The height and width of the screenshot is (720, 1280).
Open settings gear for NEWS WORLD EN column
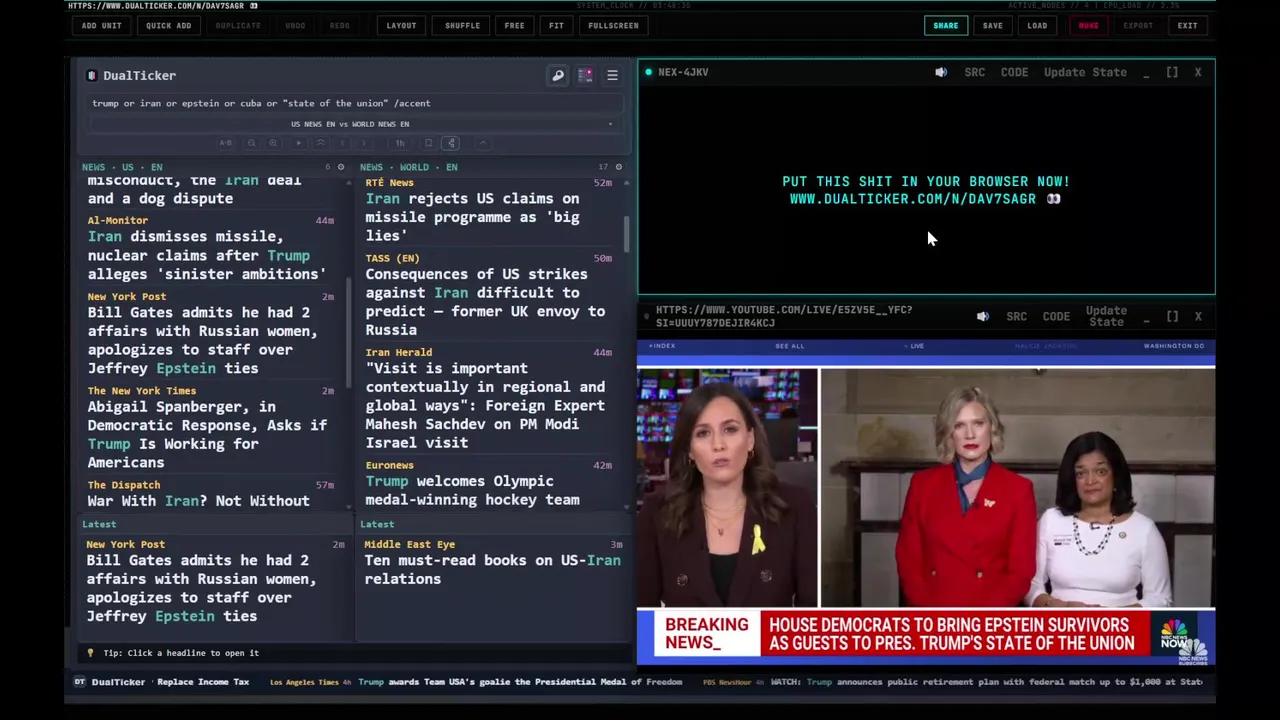tap(619, 167)
